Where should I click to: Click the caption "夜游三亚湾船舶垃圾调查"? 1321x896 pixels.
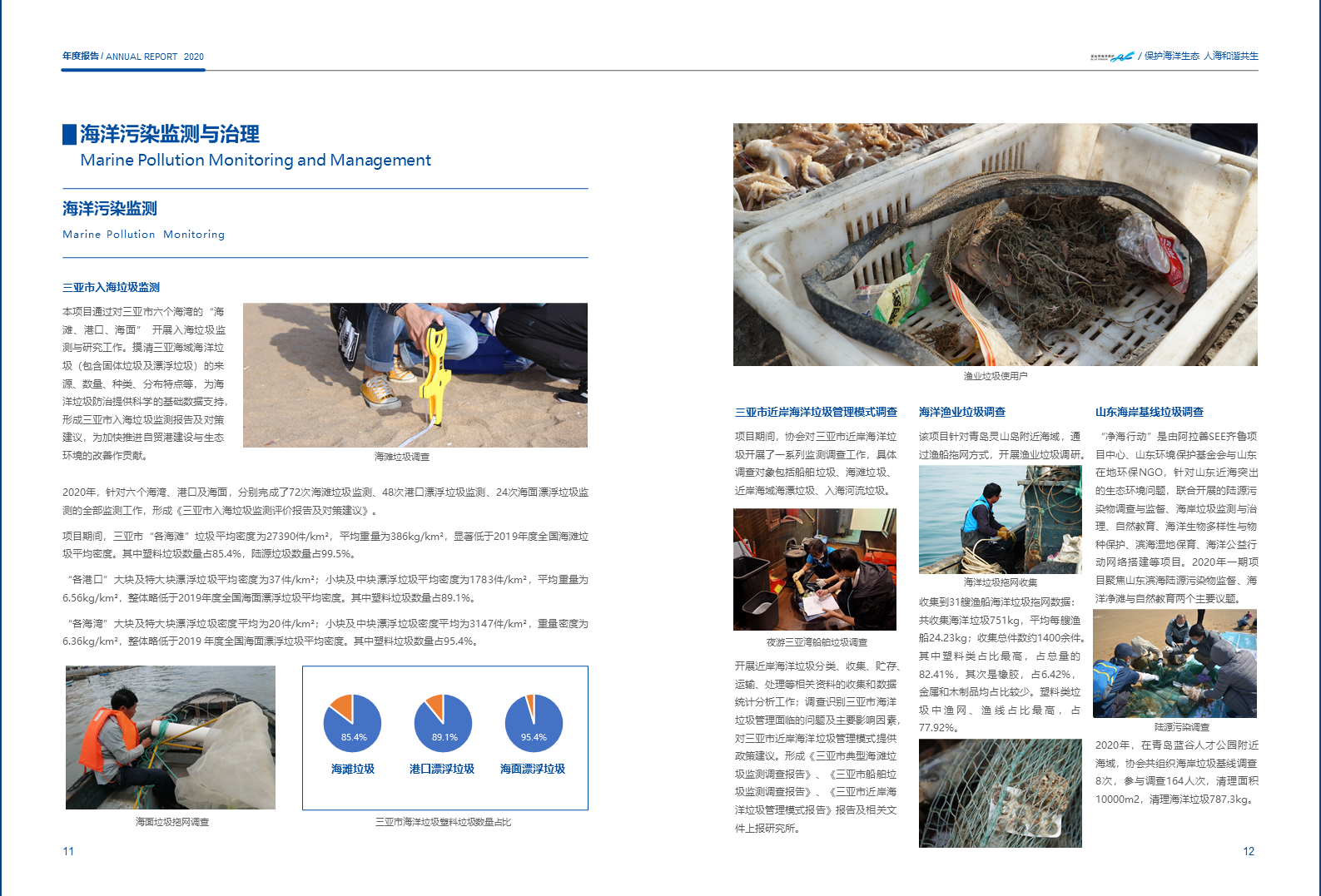point(817,642)
